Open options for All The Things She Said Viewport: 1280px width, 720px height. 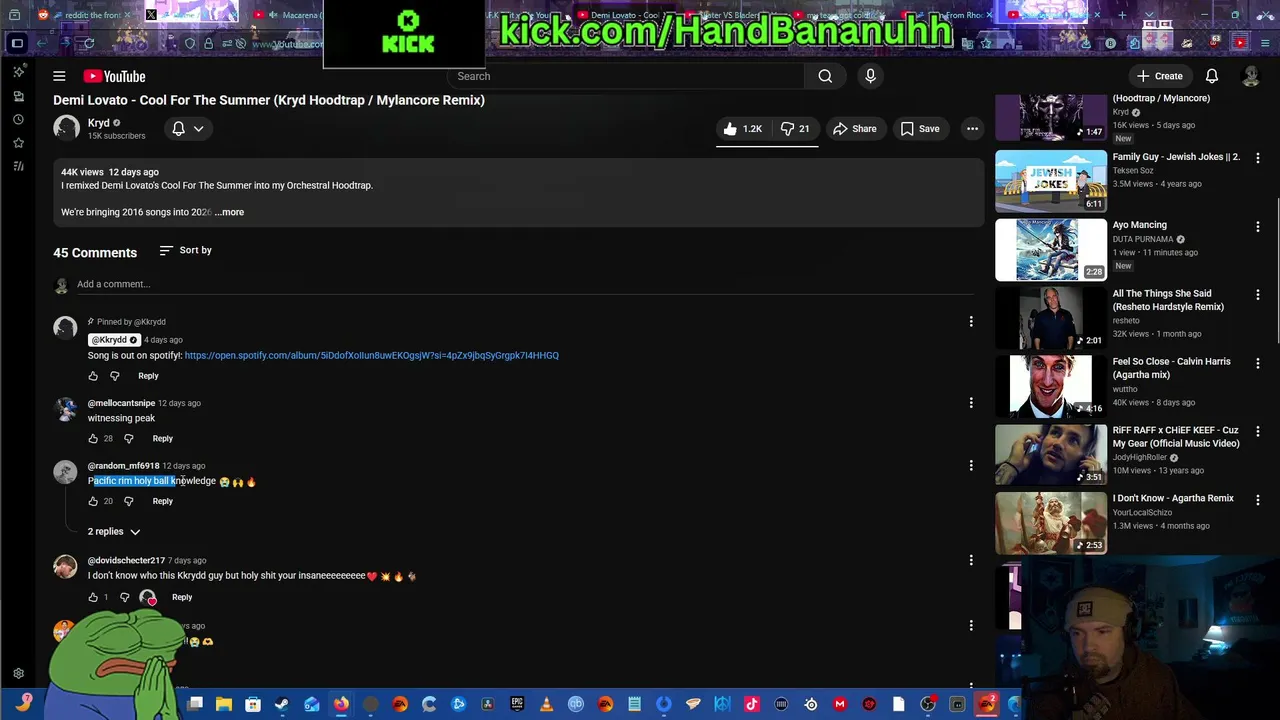click(x=1257, y=295)
